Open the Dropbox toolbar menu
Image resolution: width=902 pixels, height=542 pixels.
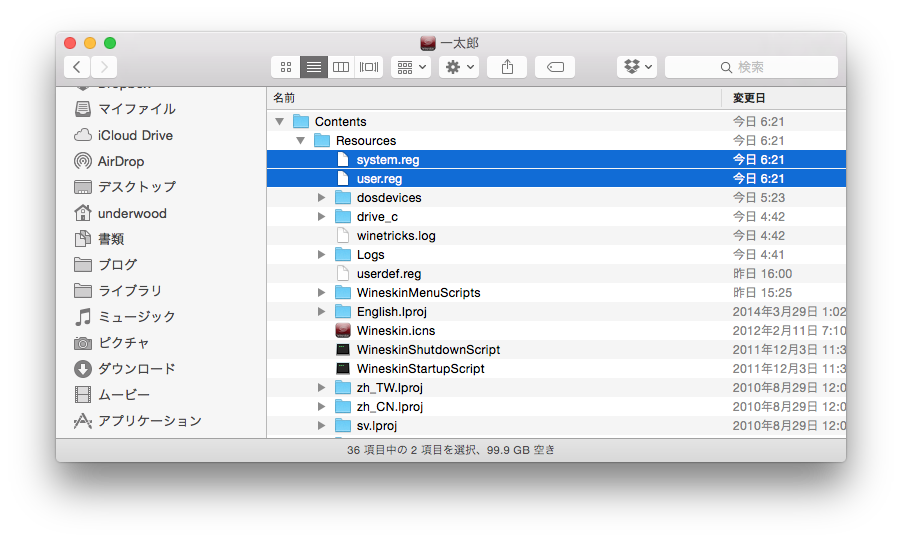(x=637, y=67)
